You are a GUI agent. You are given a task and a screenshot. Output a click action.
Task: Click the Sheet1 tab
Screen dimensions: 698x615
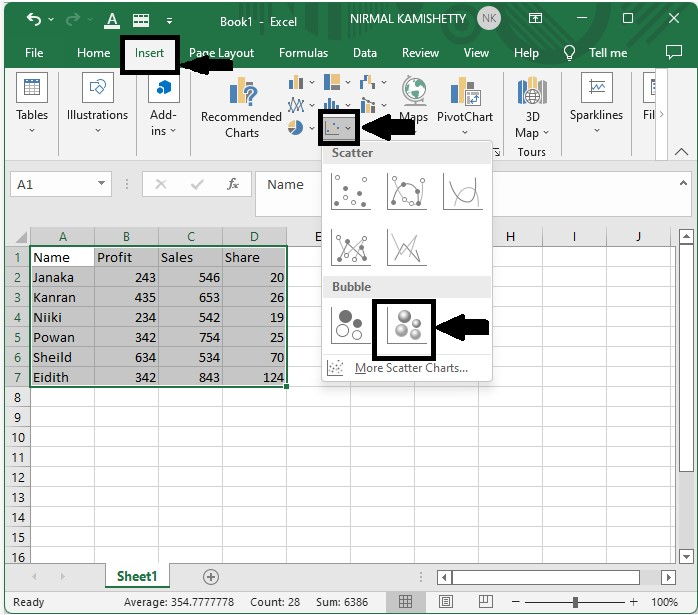pos(137,576)
